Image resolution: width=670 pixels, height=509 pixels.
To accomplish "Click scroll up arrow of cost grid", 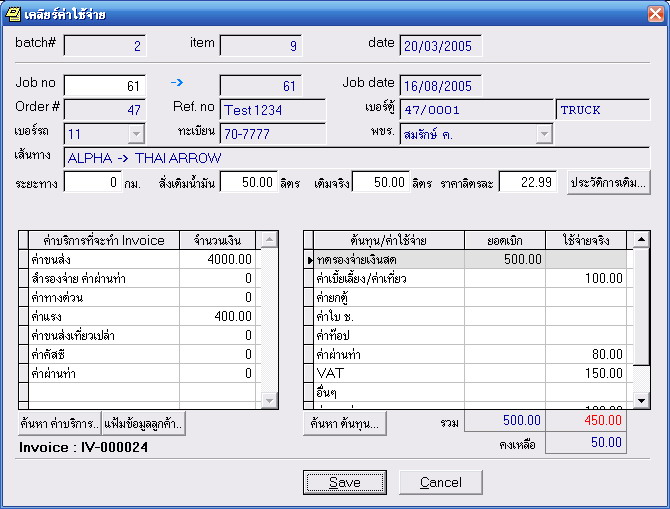I will 641,240.
